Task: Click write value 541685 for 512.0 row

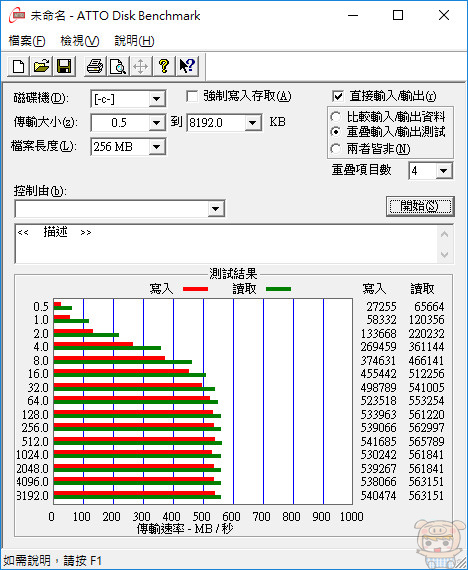Action: 378,442
